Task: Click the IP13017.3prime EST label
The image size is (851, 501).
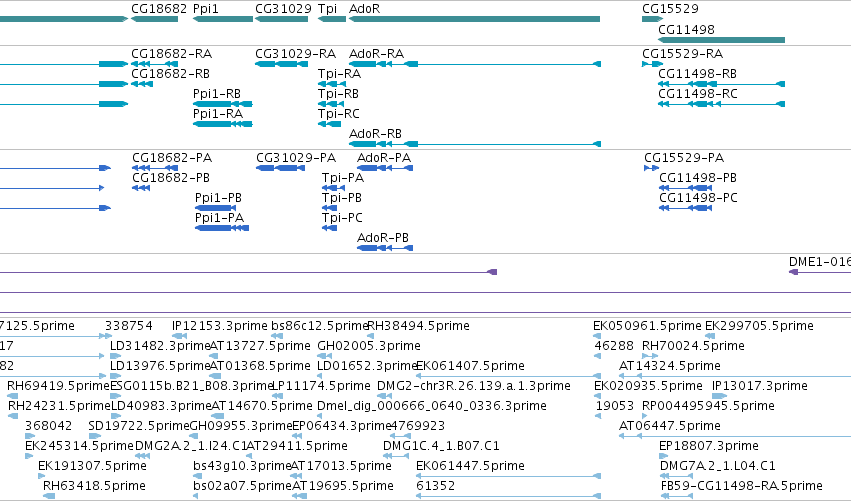Action: pyautogui.click(x=760, y=386)
